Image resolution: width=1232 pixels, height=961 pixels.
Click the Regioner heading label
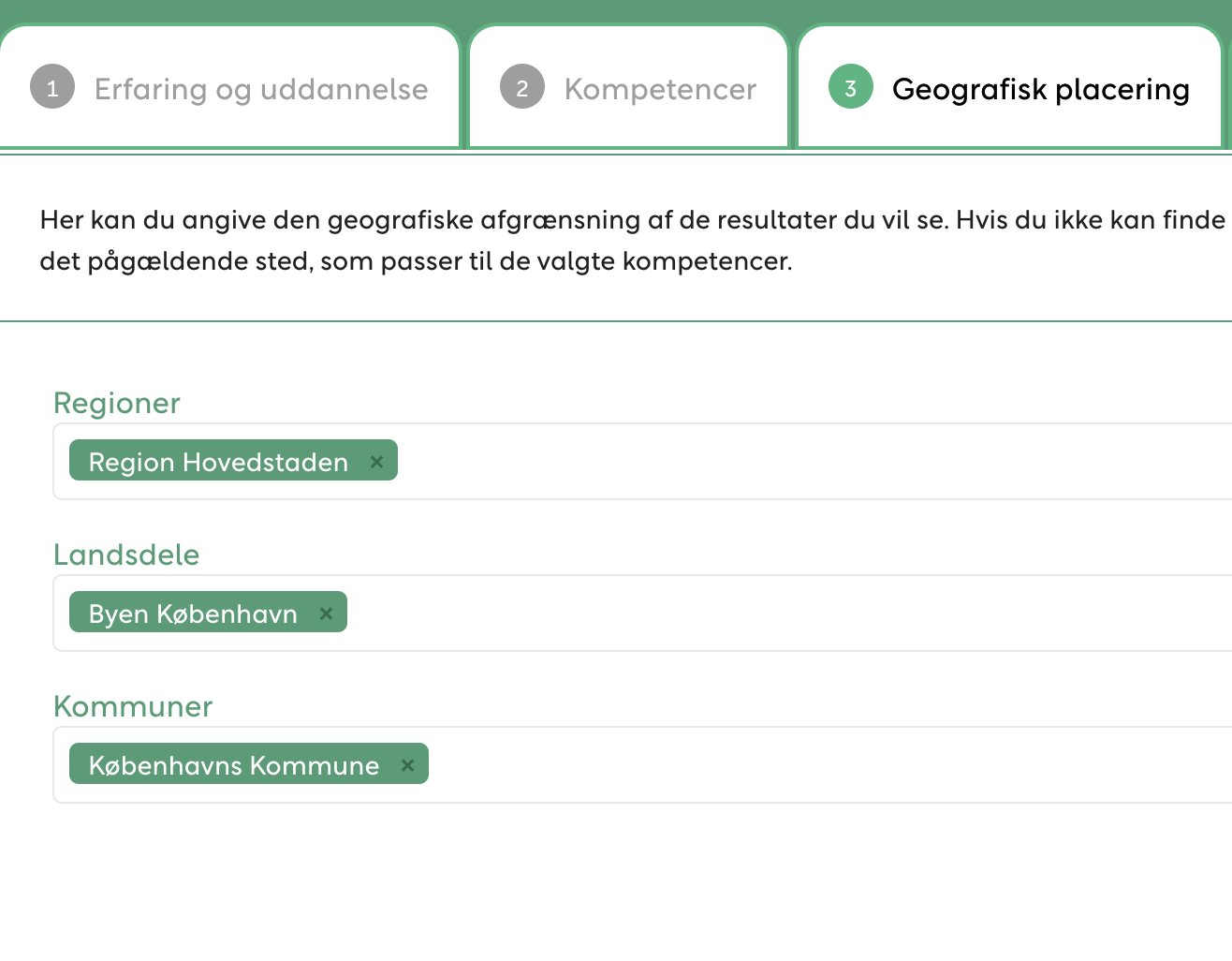(117, 403)
